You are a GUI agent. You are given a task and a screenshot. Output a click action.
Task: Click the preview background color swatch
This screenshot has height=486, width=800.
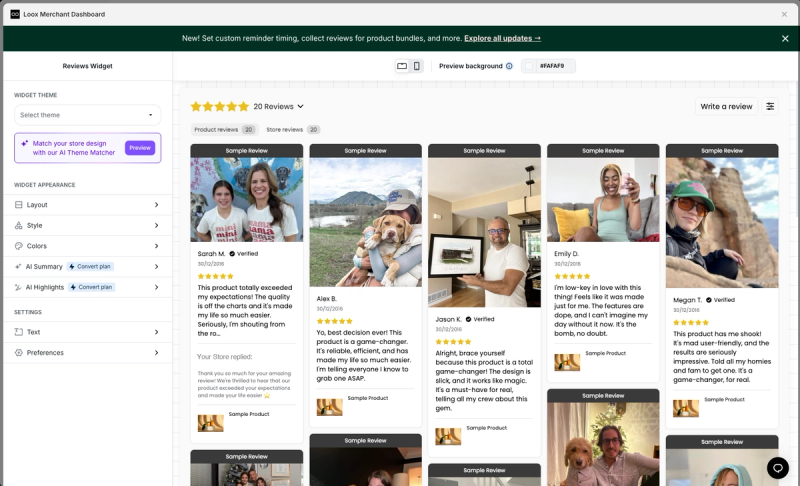(x=529, y=66)
